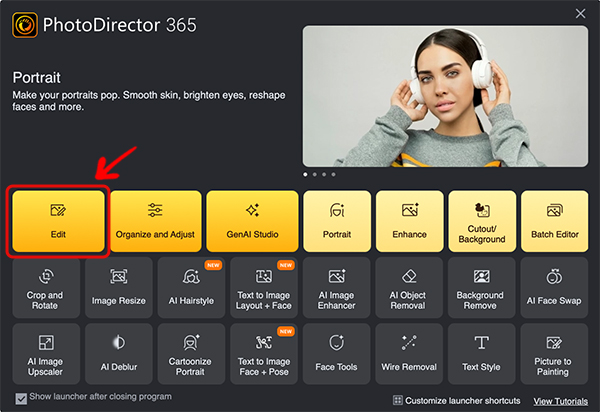Open AI Deblur tool
Screen dimensions: 600x412
coord(119,354)
